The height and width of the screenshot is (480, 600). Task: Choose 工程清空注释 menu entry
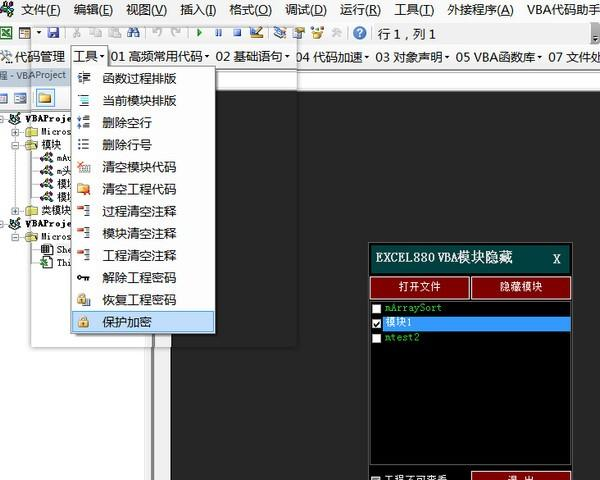click(x=143, y=256)
